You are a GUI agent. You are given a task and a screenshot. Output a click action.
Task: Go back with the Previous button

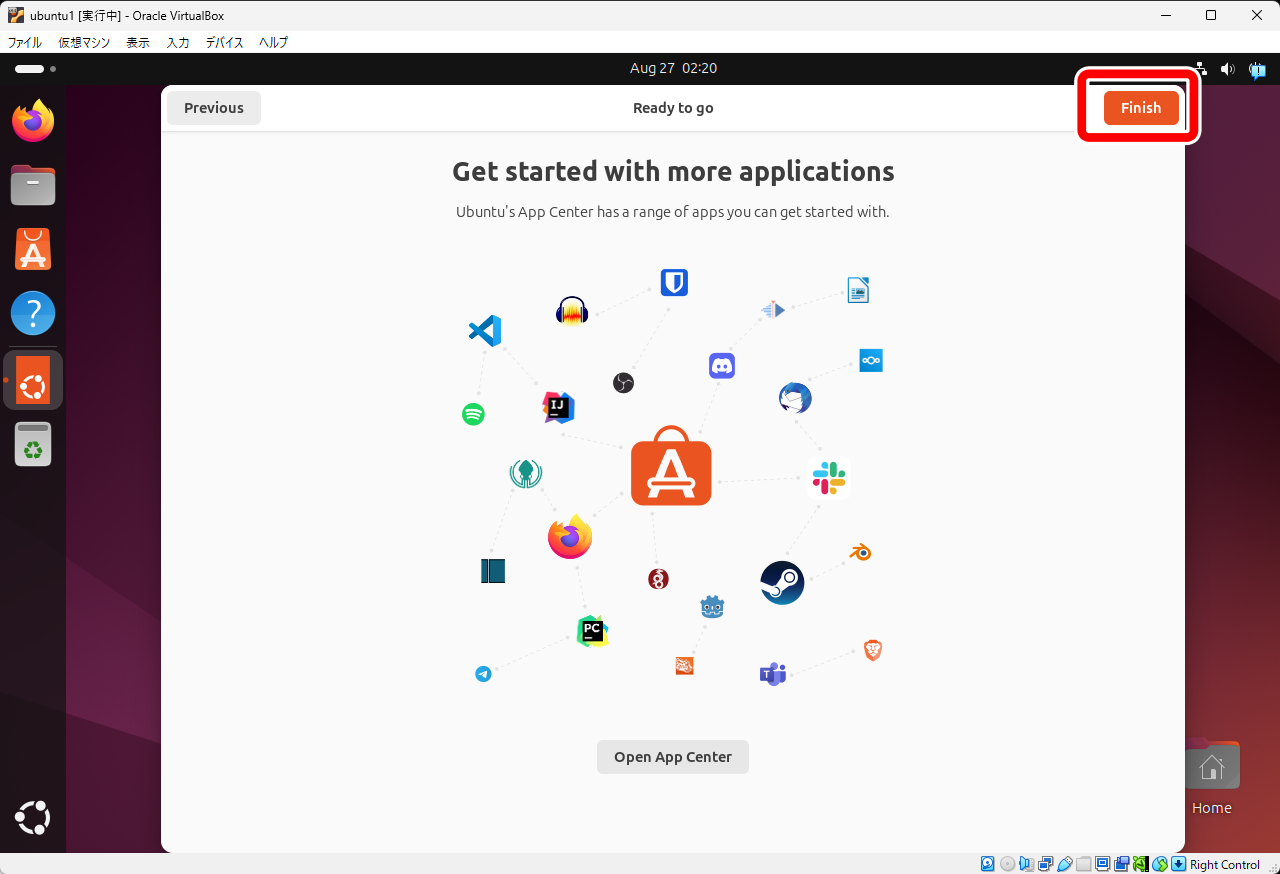click(x=214, y=108)
